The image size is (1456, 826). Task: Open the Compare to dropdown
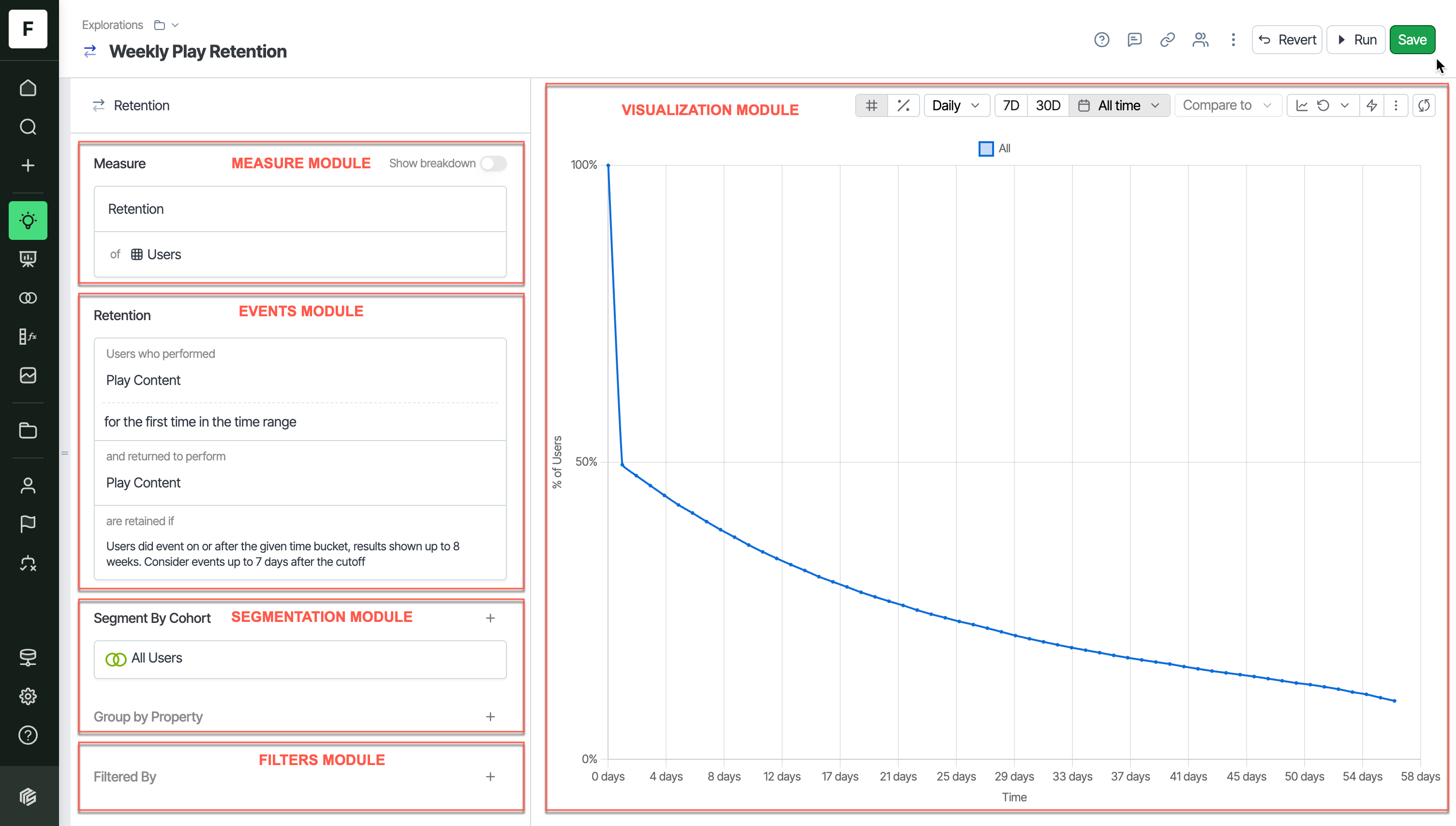(x=1227, y=105)
